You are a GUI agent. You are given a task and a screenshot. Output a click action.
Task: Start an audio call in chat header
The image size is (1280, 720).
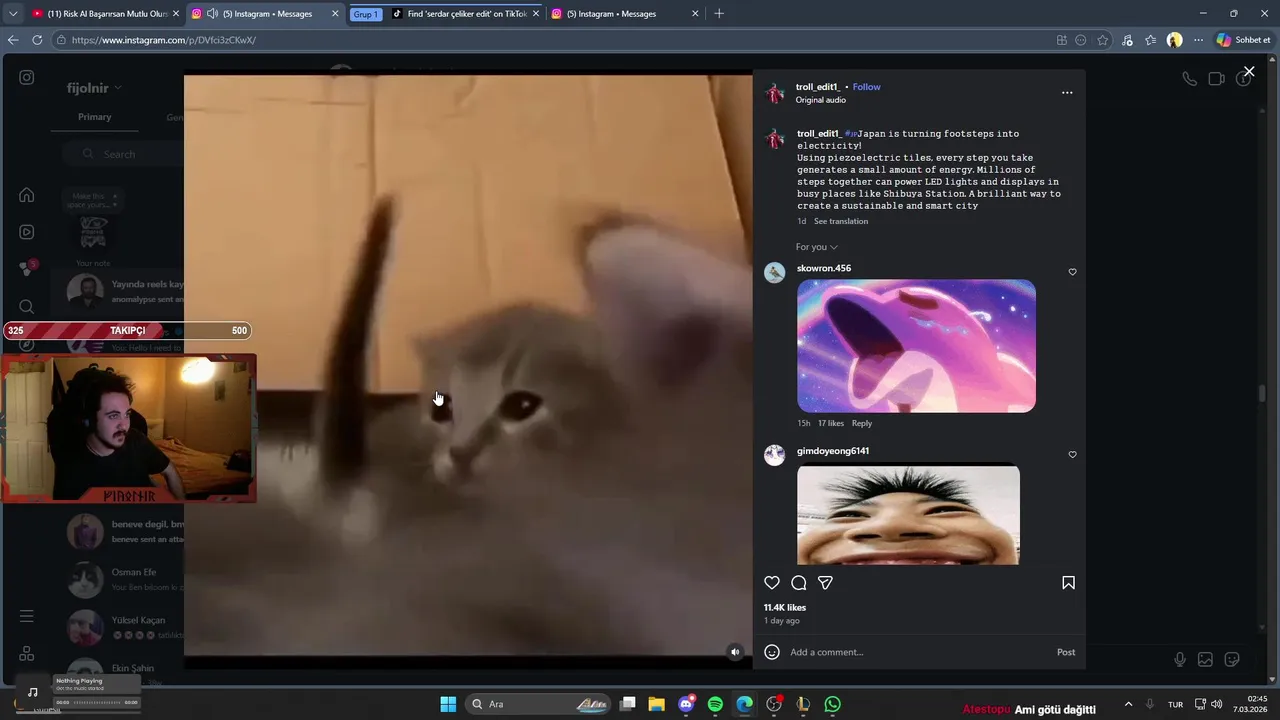click(x=1189, y=79)
